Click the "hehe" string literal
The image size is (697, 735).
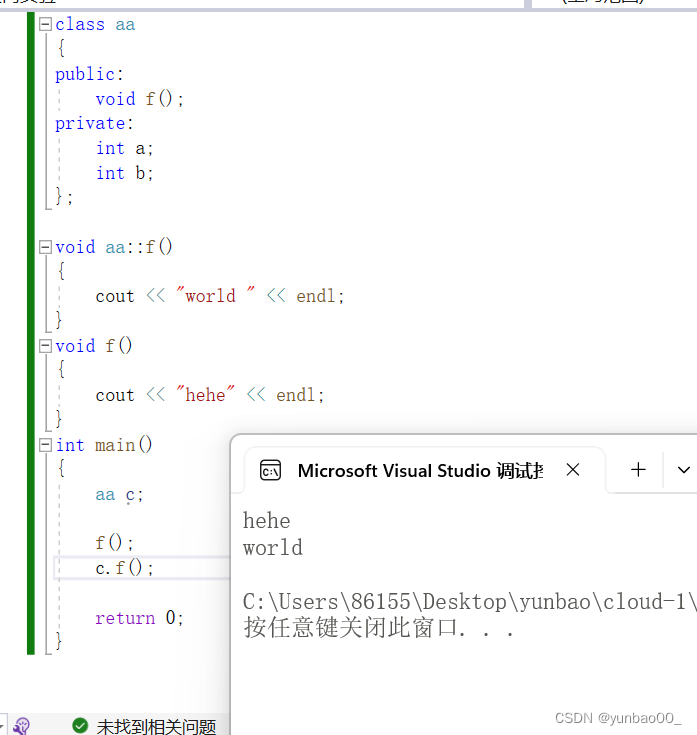click(x=205, y=395)
